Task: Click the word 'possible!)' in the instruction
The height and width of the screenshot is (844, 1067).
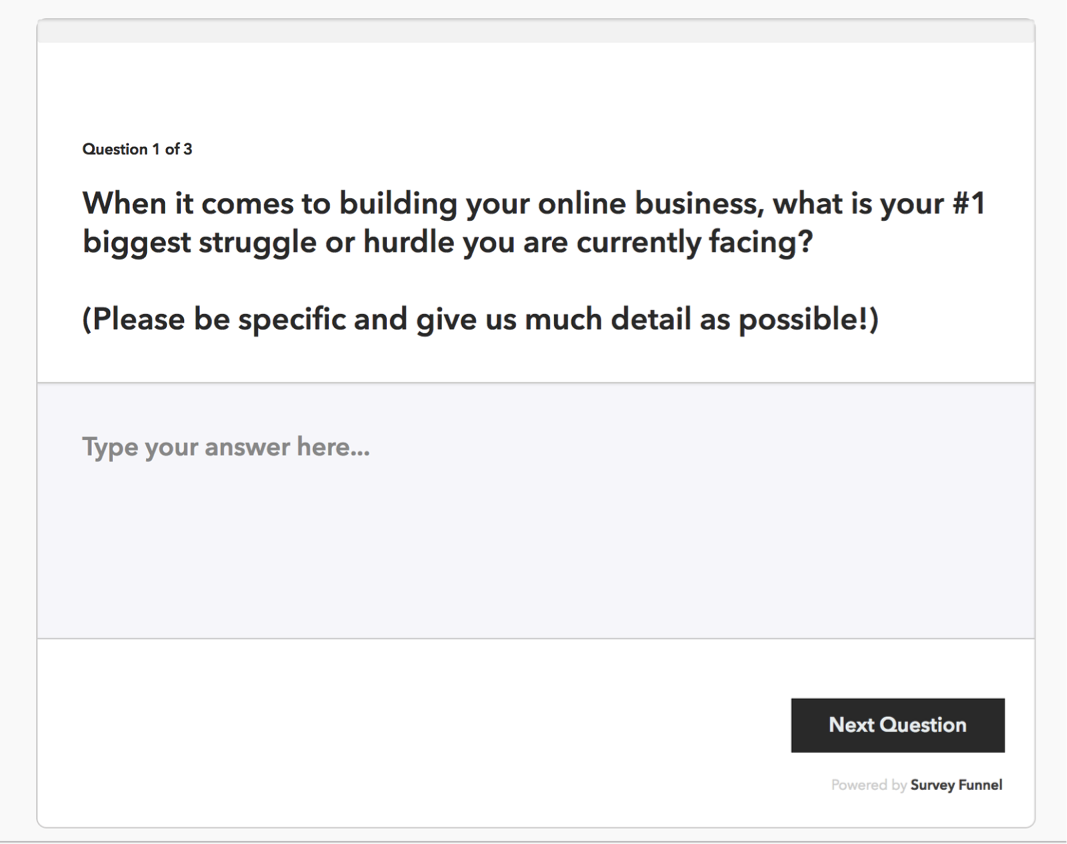Action: pyautogui.click(x=808, y=319)
